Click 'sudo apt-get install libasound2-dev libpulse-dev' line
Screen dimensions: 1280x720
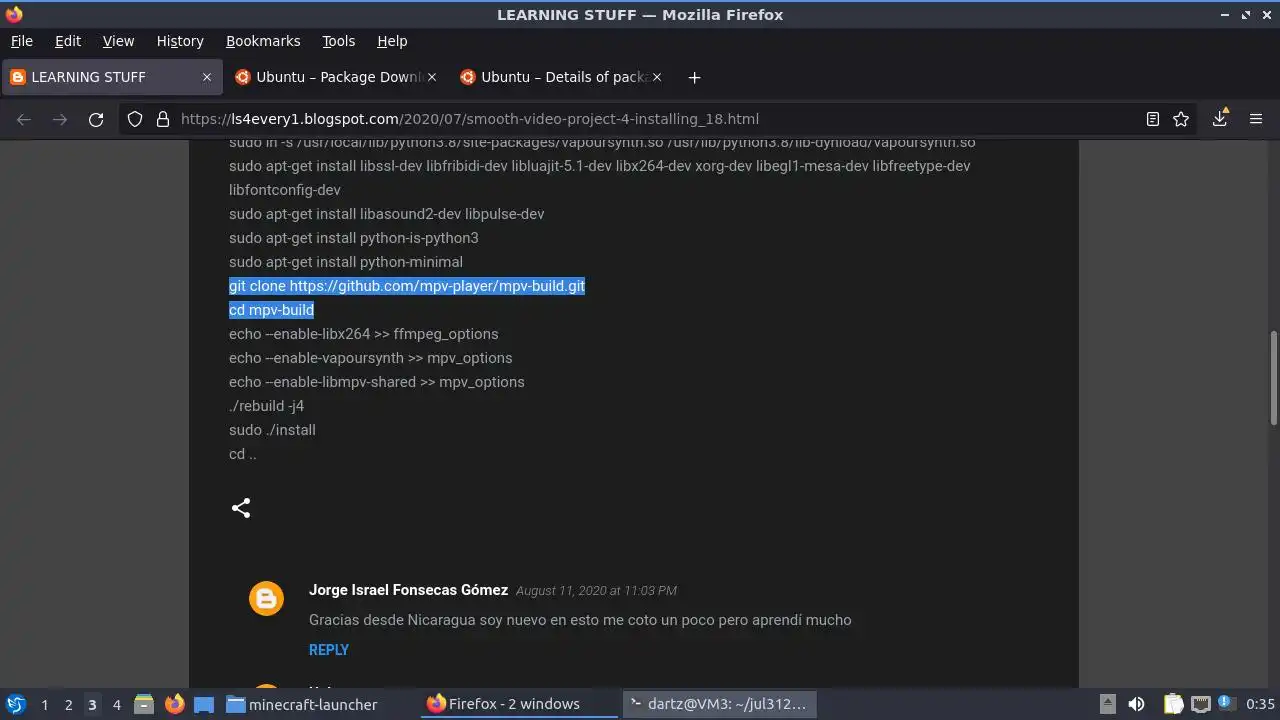[x=386, y=214]
